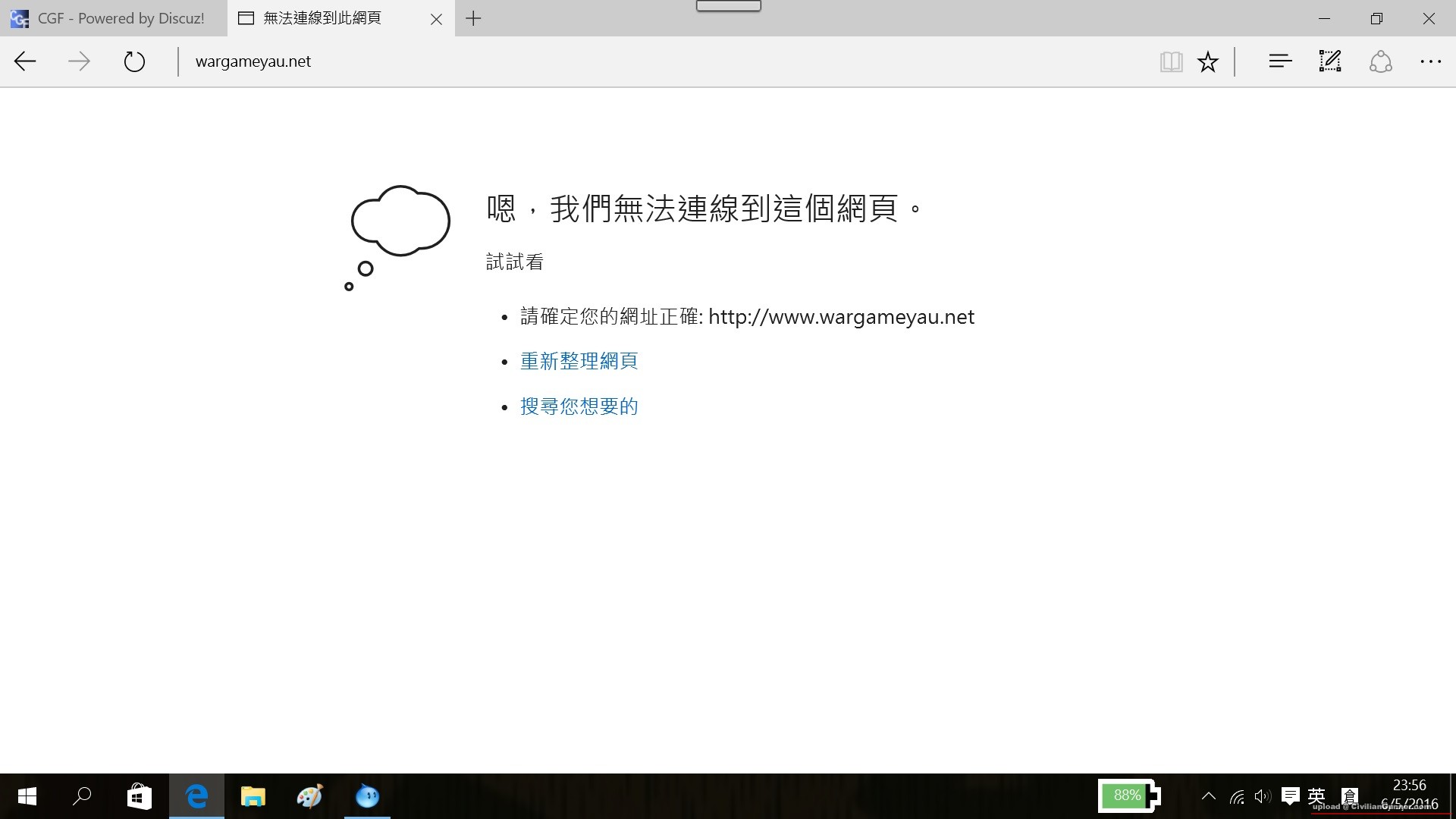This screenshot has height=819, width=1456.
Task: Click the 重新整理網頁 link
Action: coord(579,361)
